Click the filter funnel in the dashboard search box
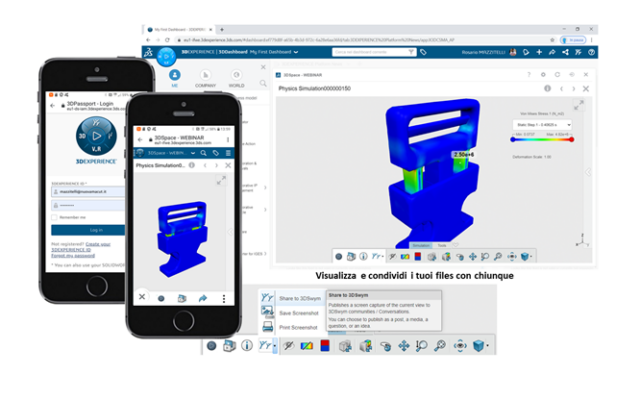 [411, 52]
